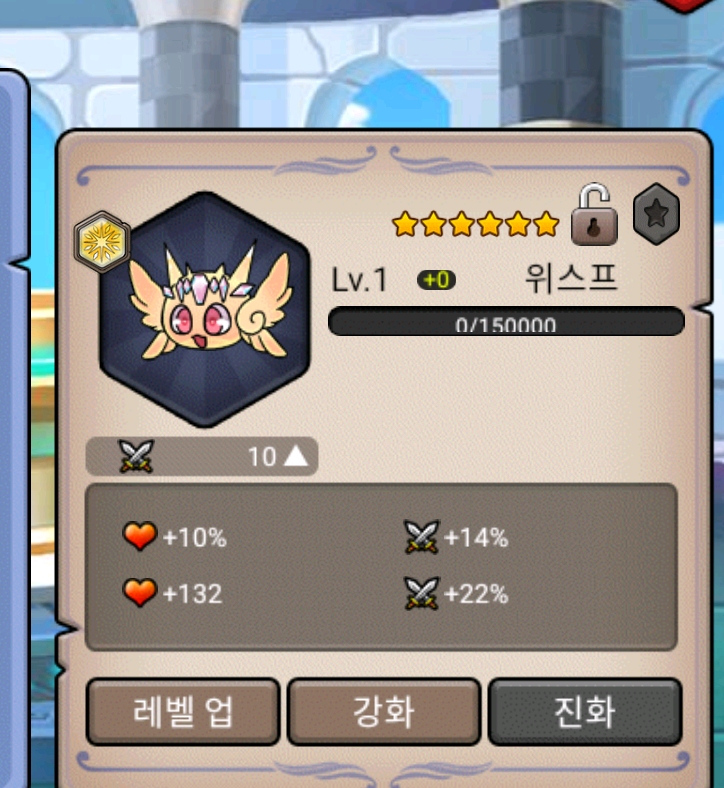The image size is (724, 788).
Task: Tap the swords icon beside +14%
Action: tap(422, 537)
